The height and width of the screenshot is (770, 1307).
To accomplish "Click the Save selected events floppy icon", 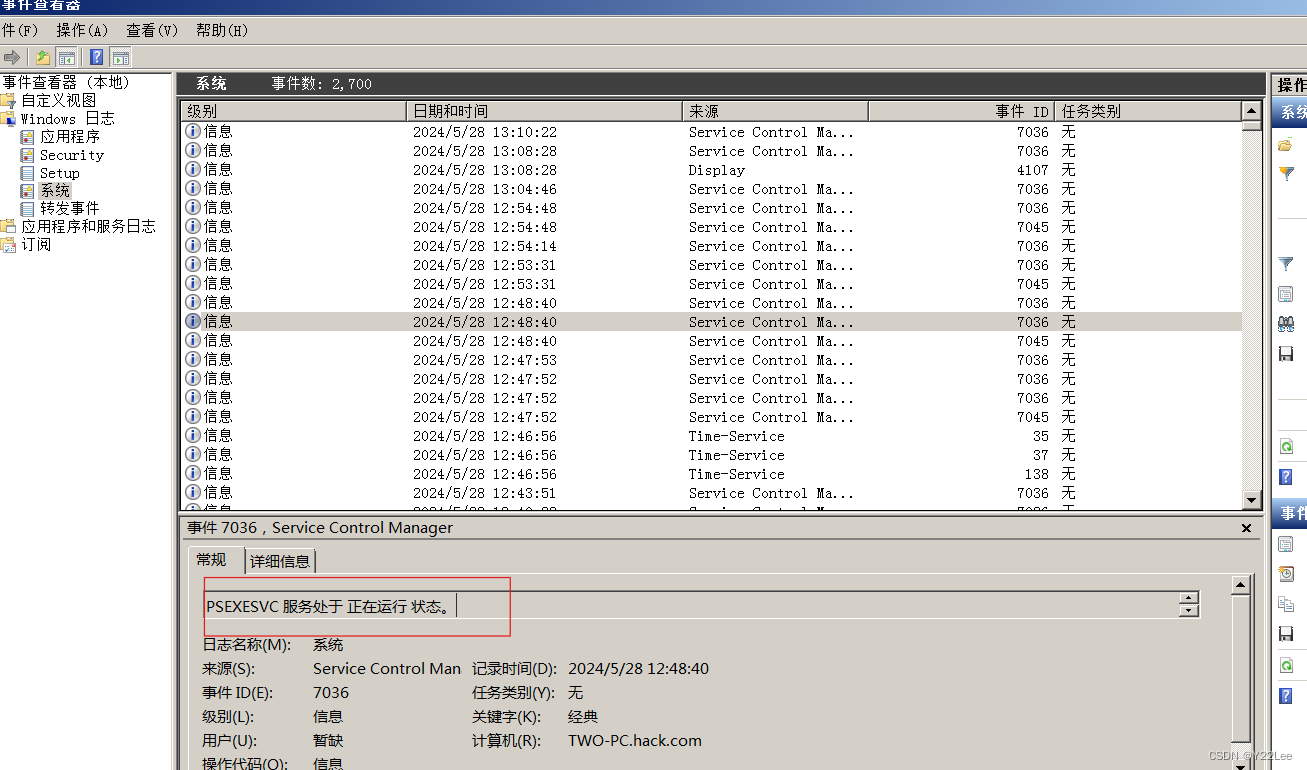I will point(1286,634).
